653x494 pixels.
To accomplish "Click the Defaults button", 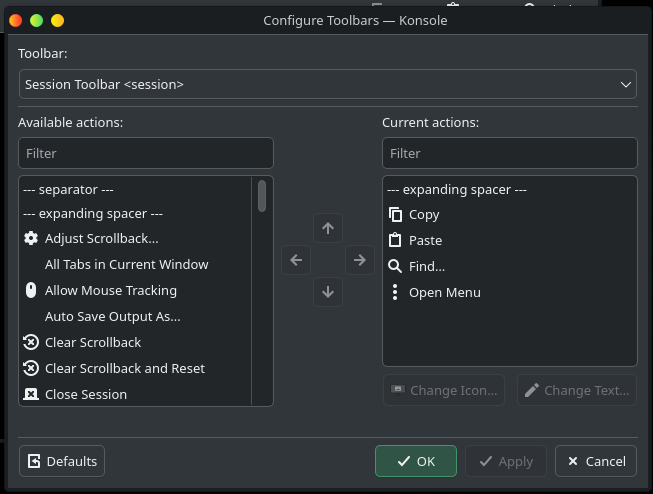I will coord(62,461).
